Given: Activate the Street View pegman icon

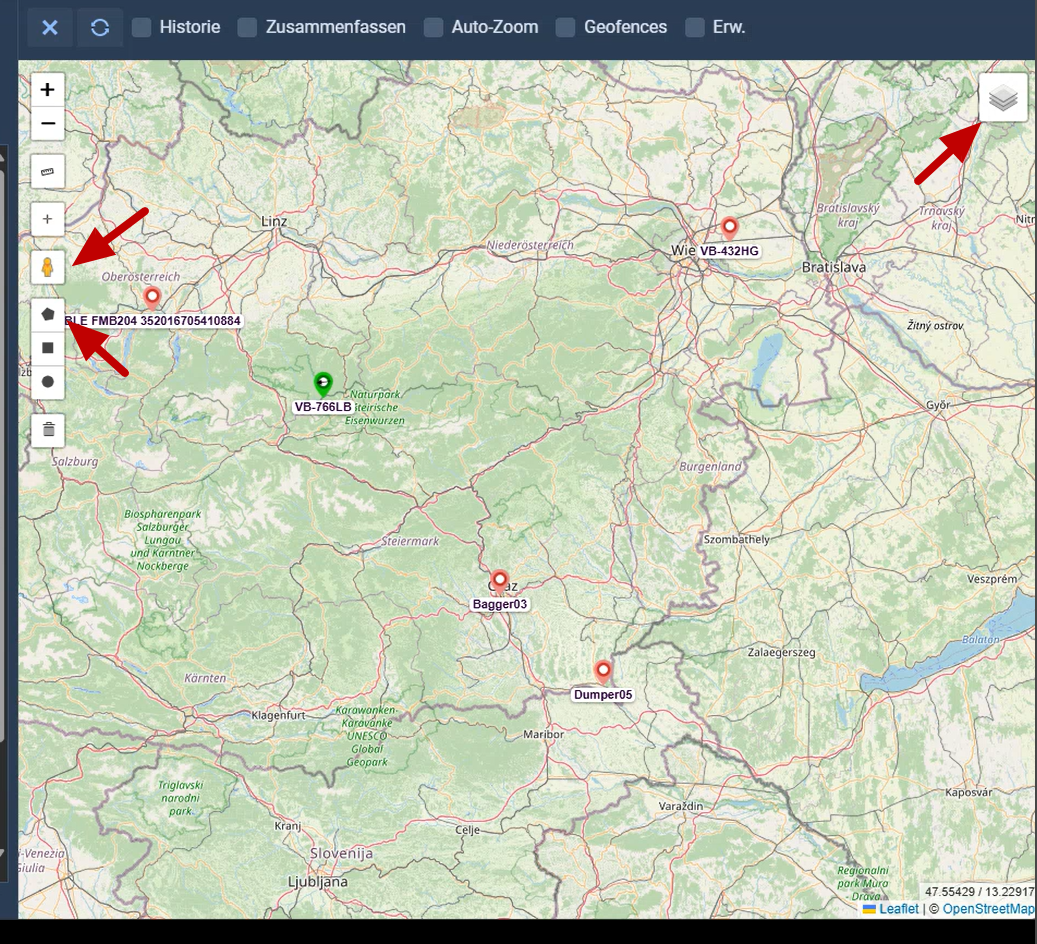Looking at the screenshot, I should (x=47, y=267).
